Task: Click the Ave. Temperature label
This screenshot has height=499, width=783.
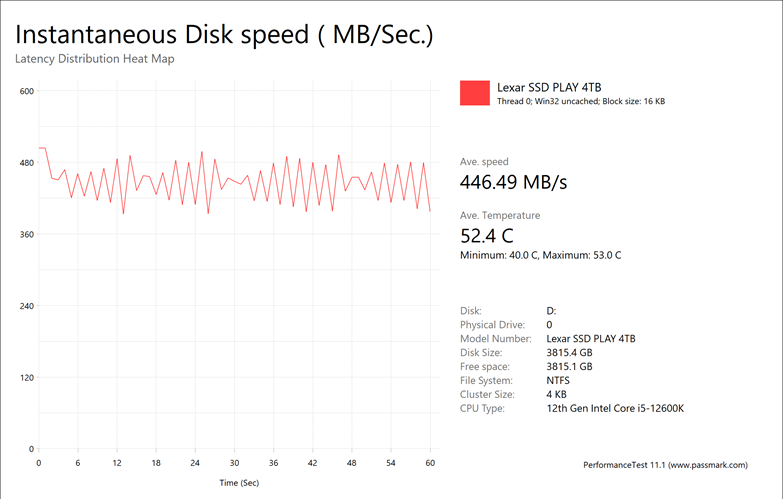Action: 500,215
